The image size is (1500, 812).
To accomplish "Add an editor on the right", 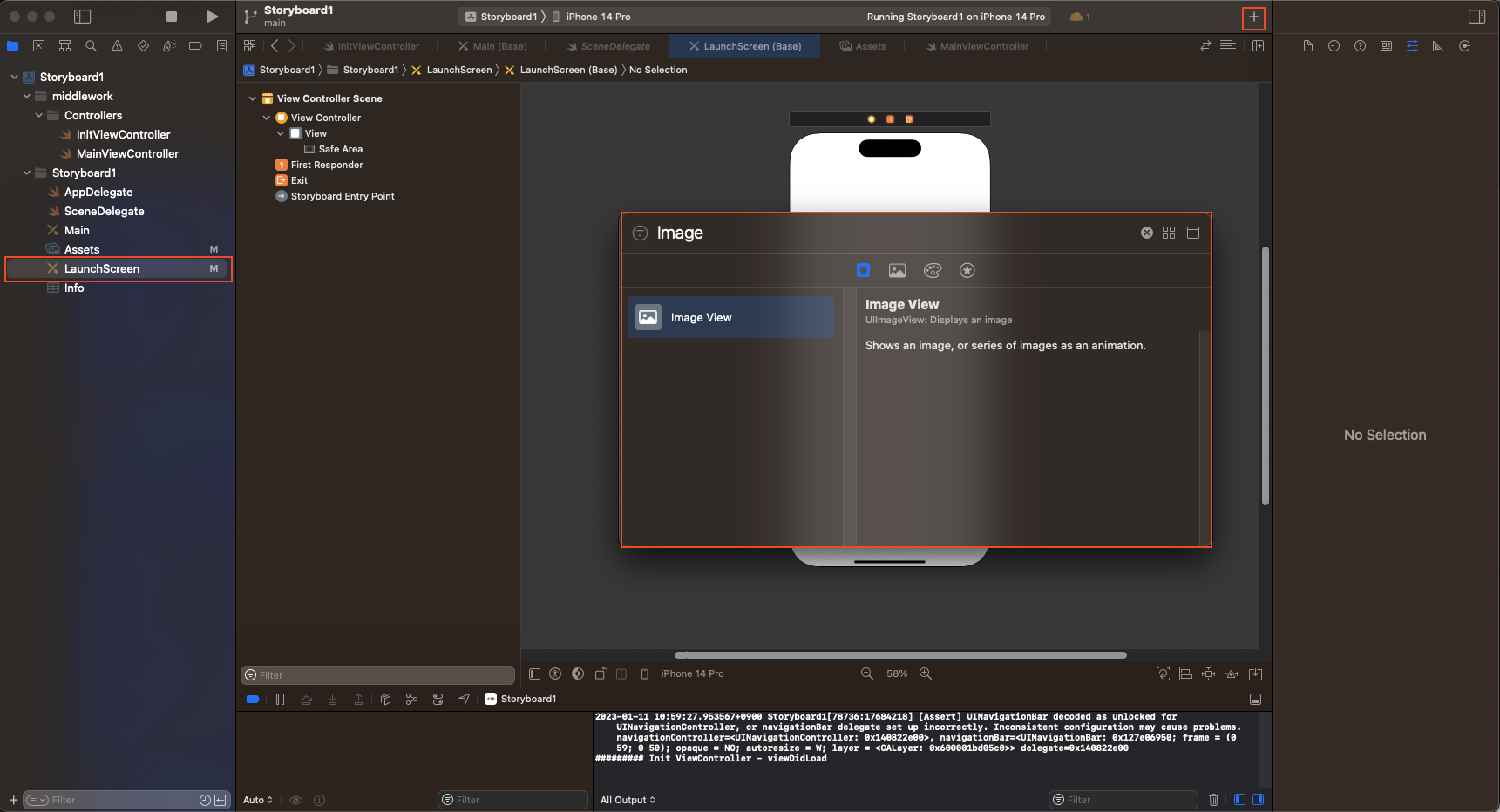I will [1258, 46].
